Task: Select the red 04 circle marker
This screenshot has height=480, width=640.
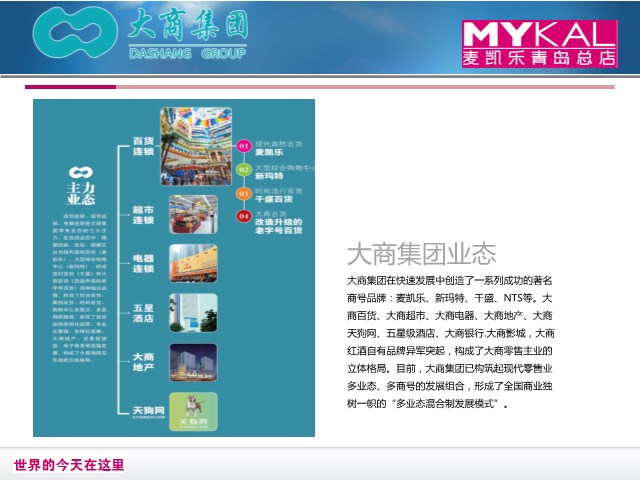Action: coord(244,216)
